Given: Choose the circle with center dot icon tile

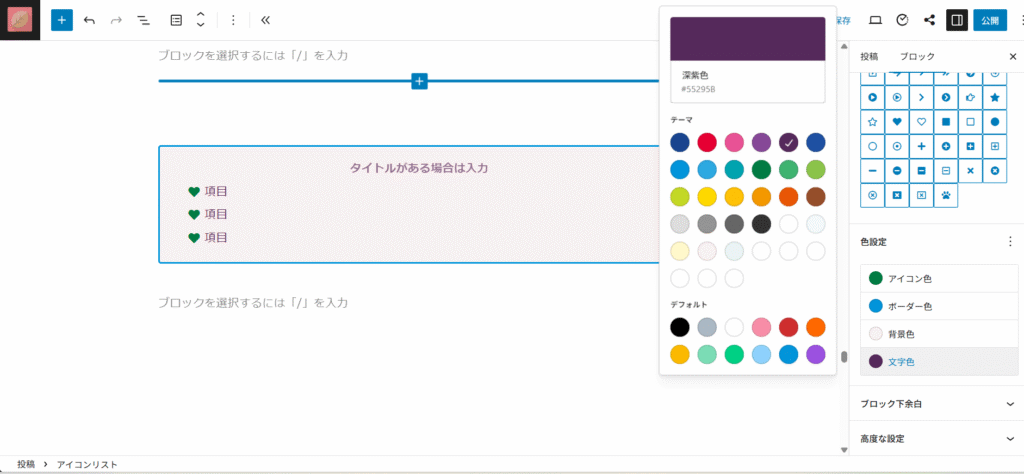Looking at the screenshot, I should coord(897,146).
